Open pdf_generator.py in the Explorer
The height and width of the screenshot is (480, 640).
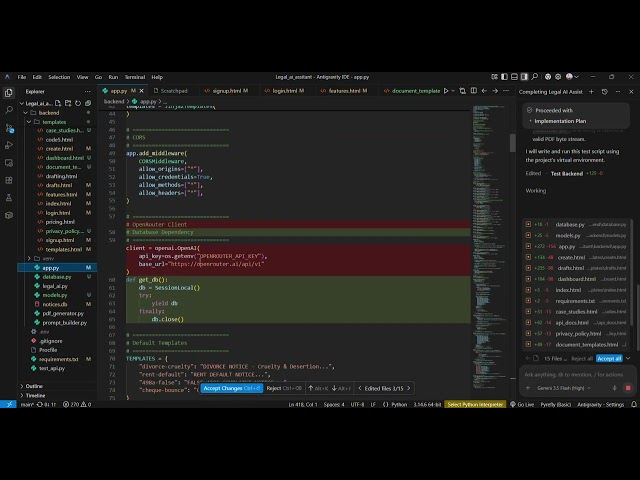pyautogui.click(x=63, y=313)
